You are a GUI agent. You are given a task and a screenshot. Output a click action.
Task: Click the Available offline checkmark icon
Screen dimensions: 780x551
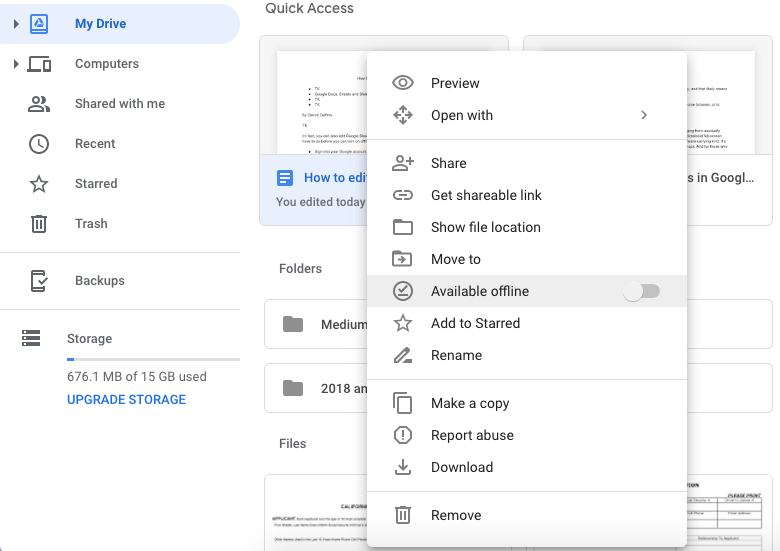[403, 291]
